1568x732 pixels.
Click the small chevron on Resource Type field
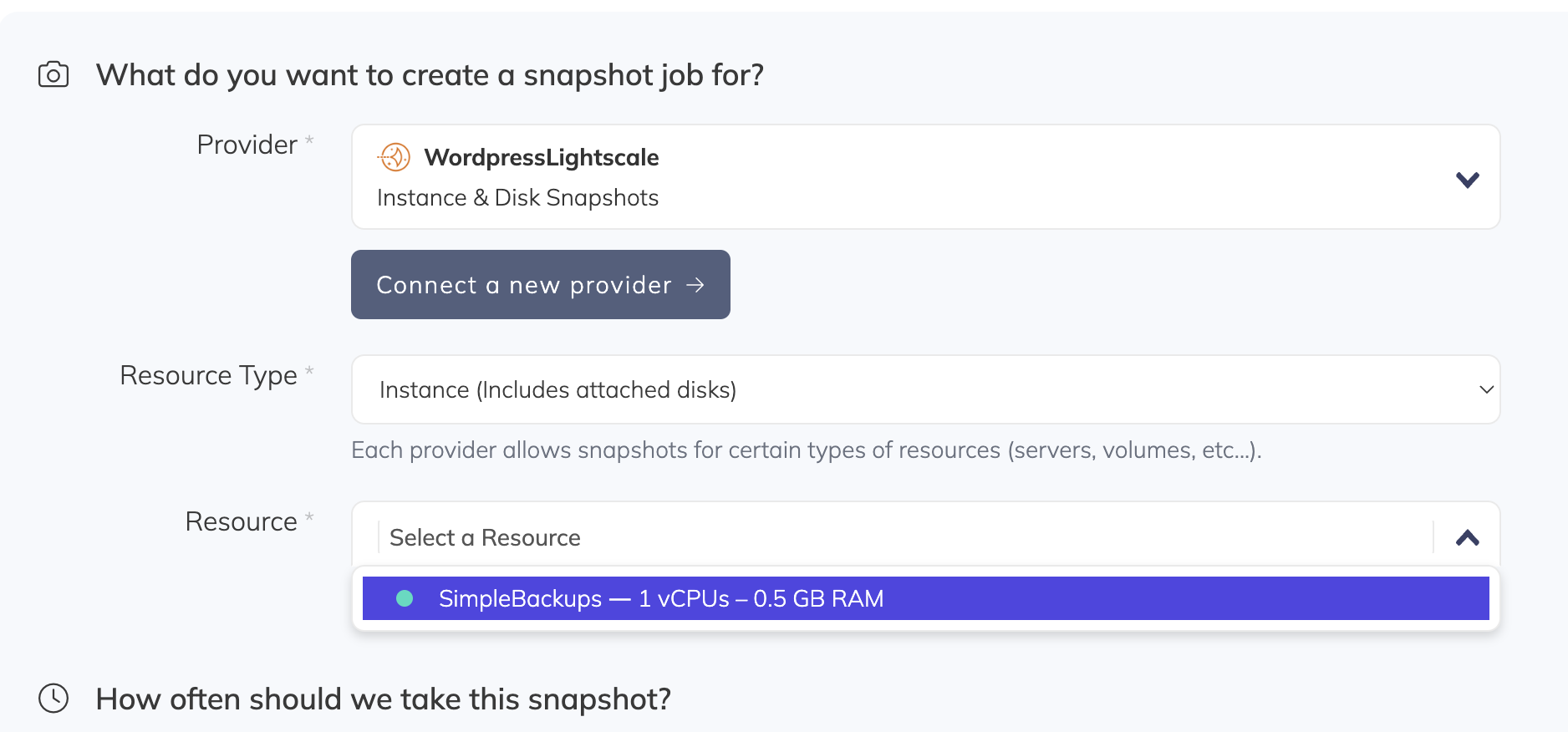coord(1486,389)
